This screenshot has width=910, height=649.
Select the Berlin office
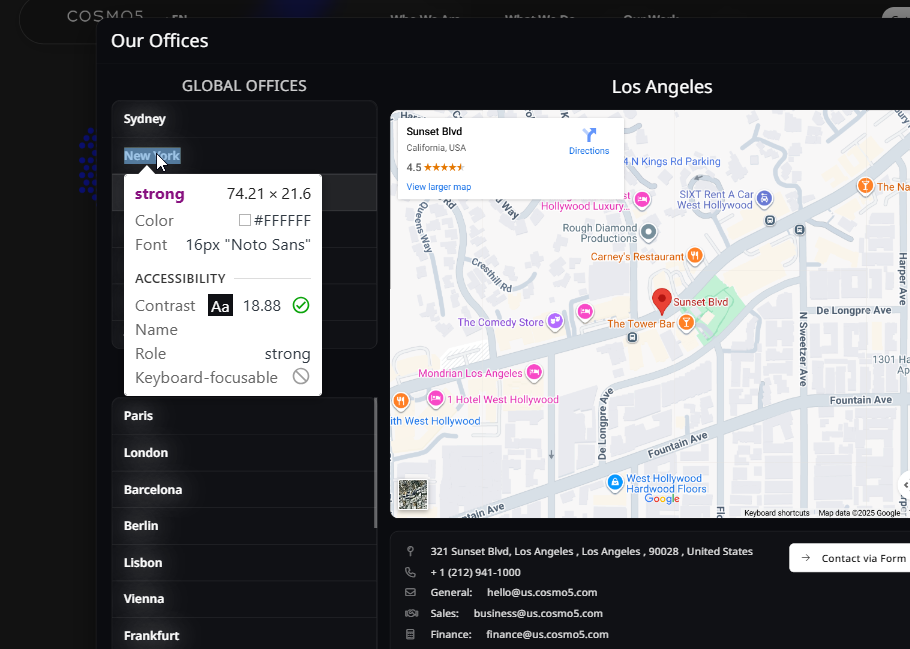[243, 526]
